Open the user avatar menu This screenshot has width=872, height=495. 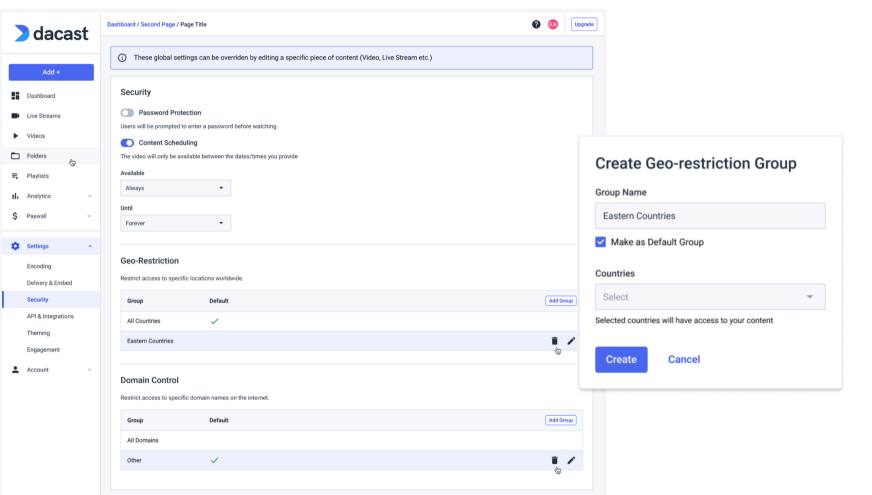pyautogui.click(x=553, y=24)
